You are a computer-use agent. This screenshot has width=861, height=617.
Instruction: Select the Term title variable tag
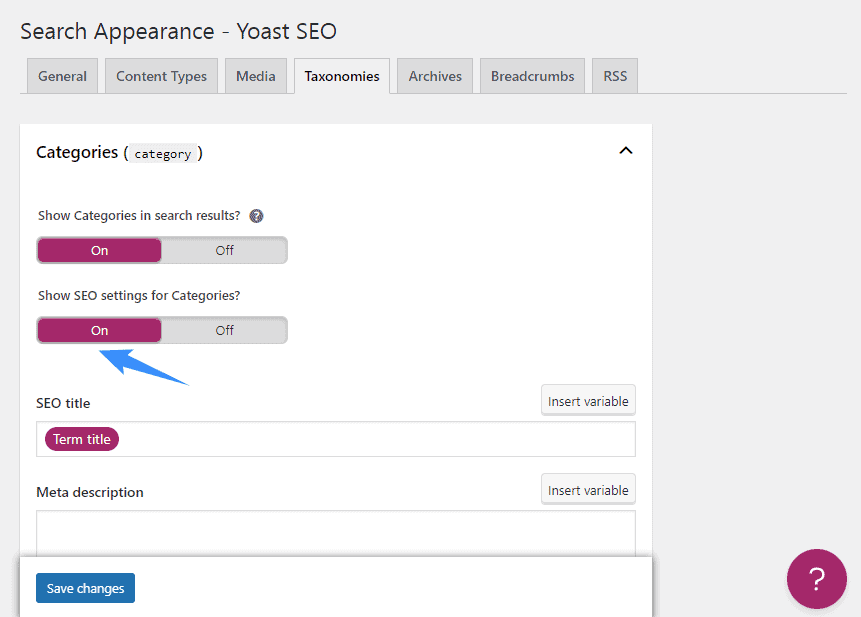tap(82, 439)
